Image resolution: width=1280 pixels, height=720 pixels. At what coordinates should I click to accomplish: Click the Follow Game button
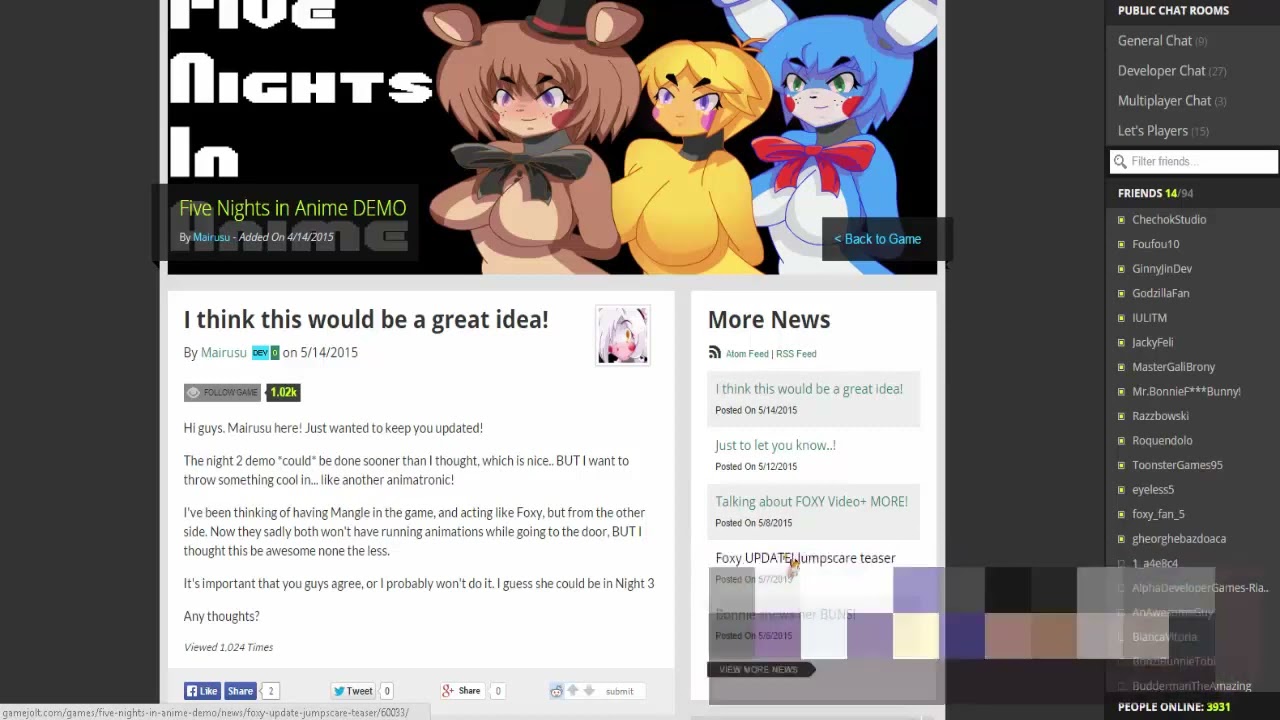(222, 392)
